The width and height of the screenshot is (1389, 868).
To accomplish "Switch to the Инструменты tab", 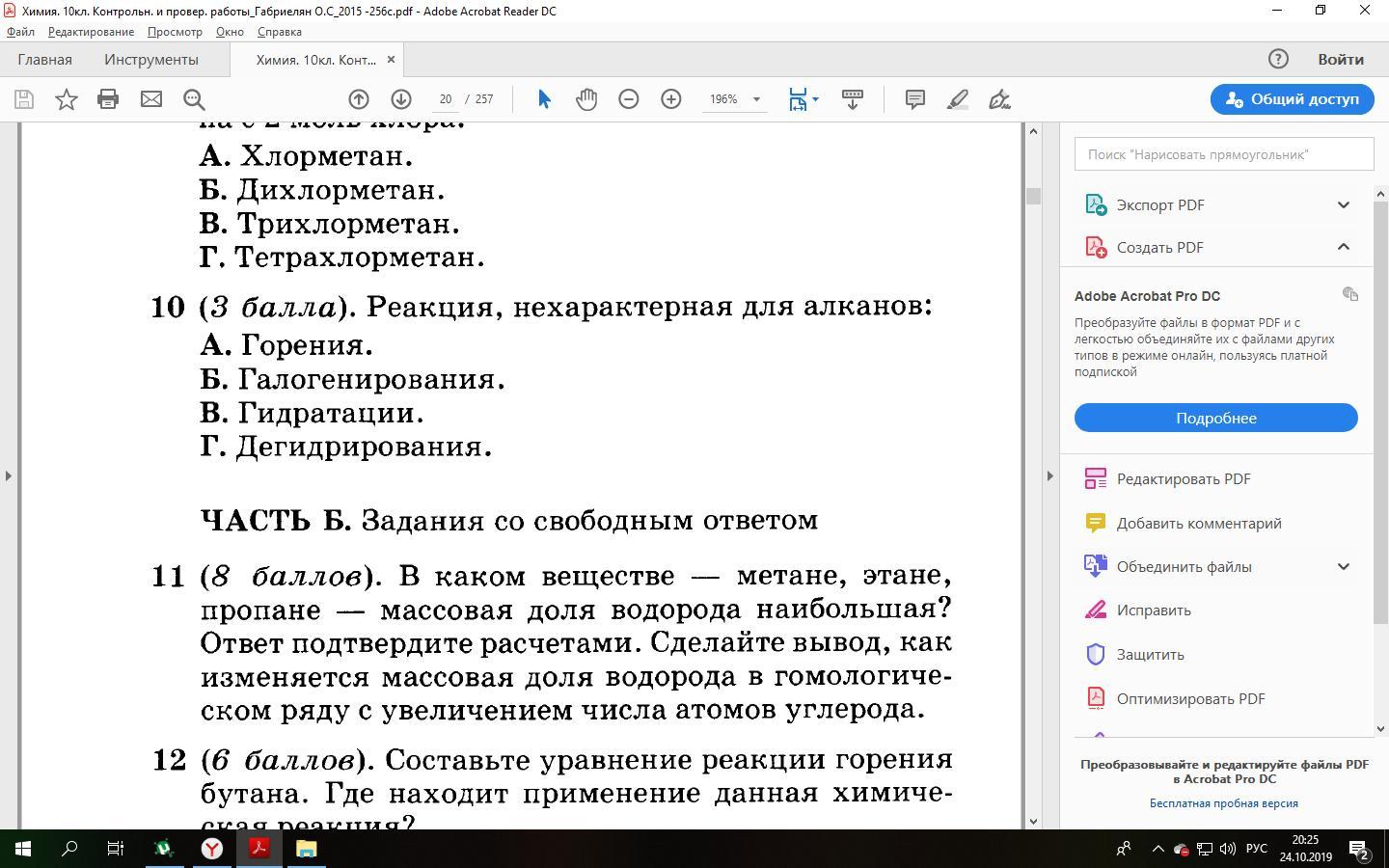I will click(151, 60).
